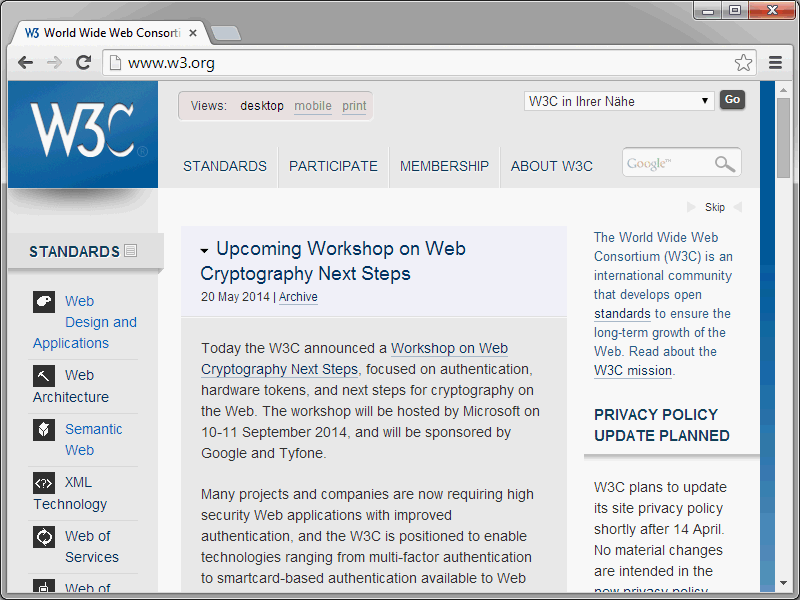Screen dimensions: 800x600
Task: Open the Semantic Web link
Action: point(93,440)
